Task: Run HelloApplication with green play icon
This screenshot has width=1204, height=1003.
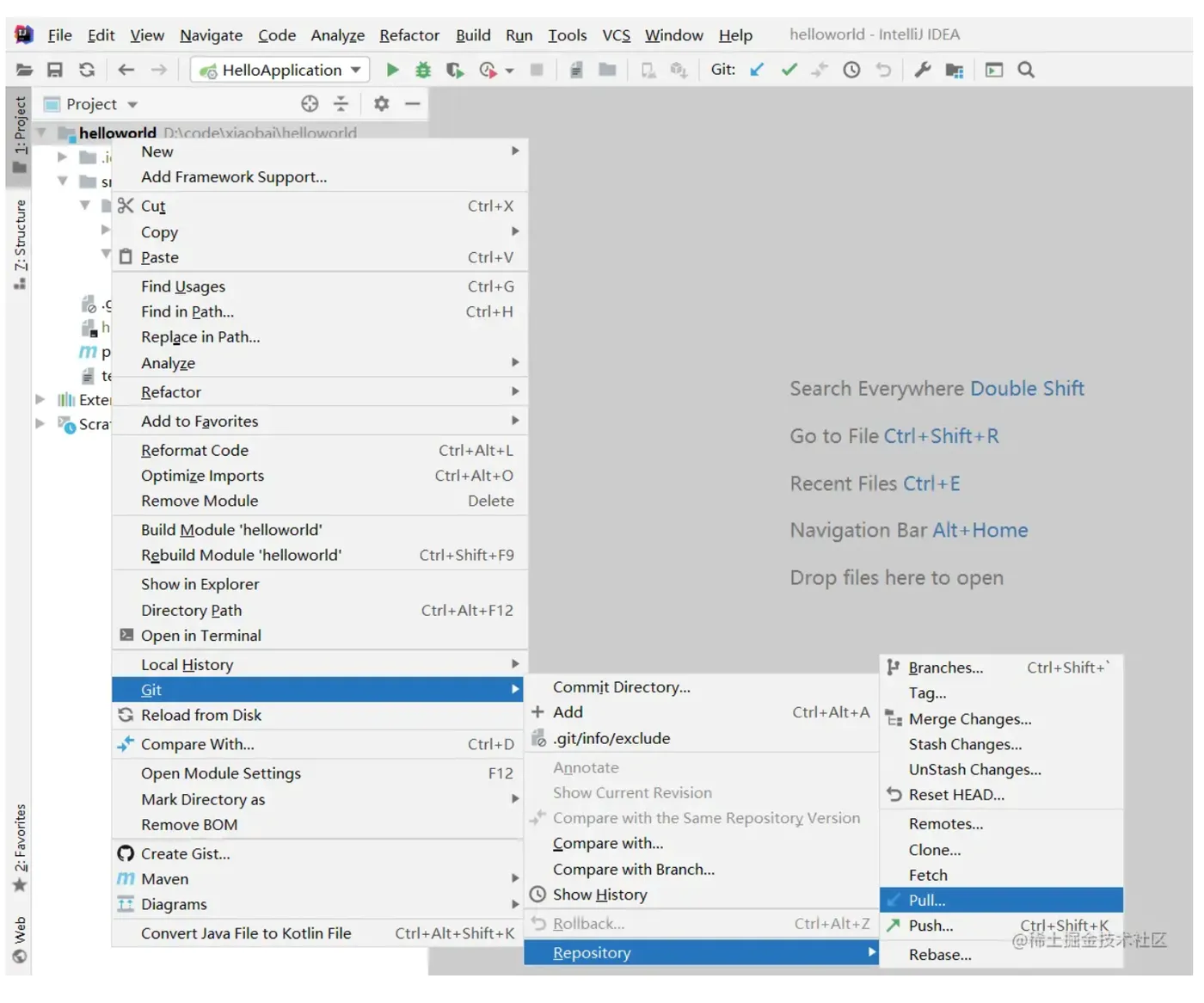Action: (392, 70)
